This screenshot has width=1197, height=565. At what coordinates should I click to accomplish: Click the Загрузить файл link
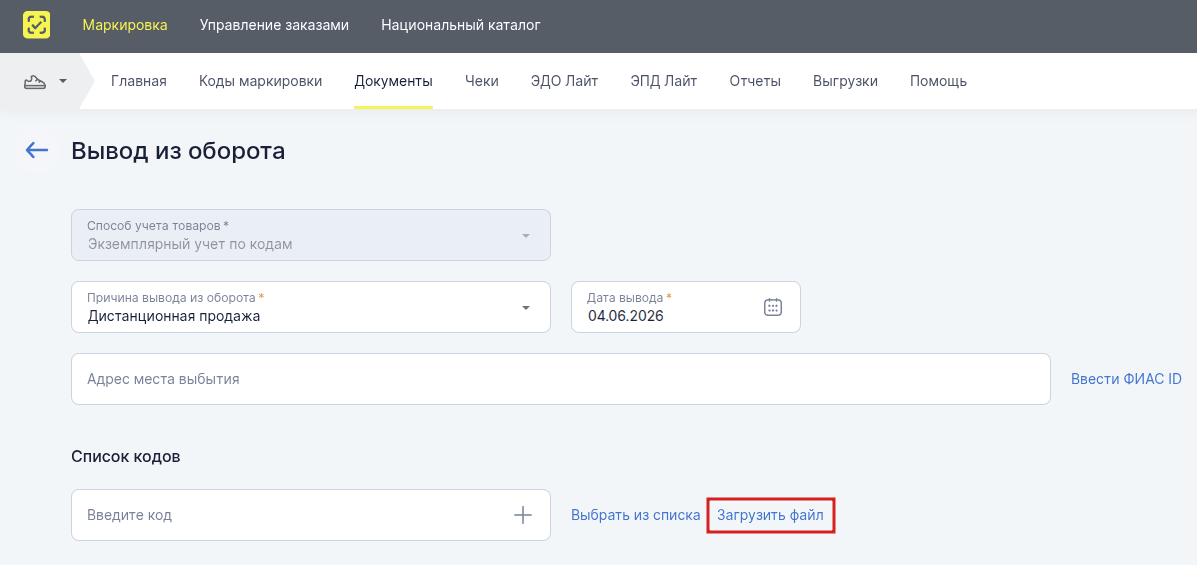770,515
